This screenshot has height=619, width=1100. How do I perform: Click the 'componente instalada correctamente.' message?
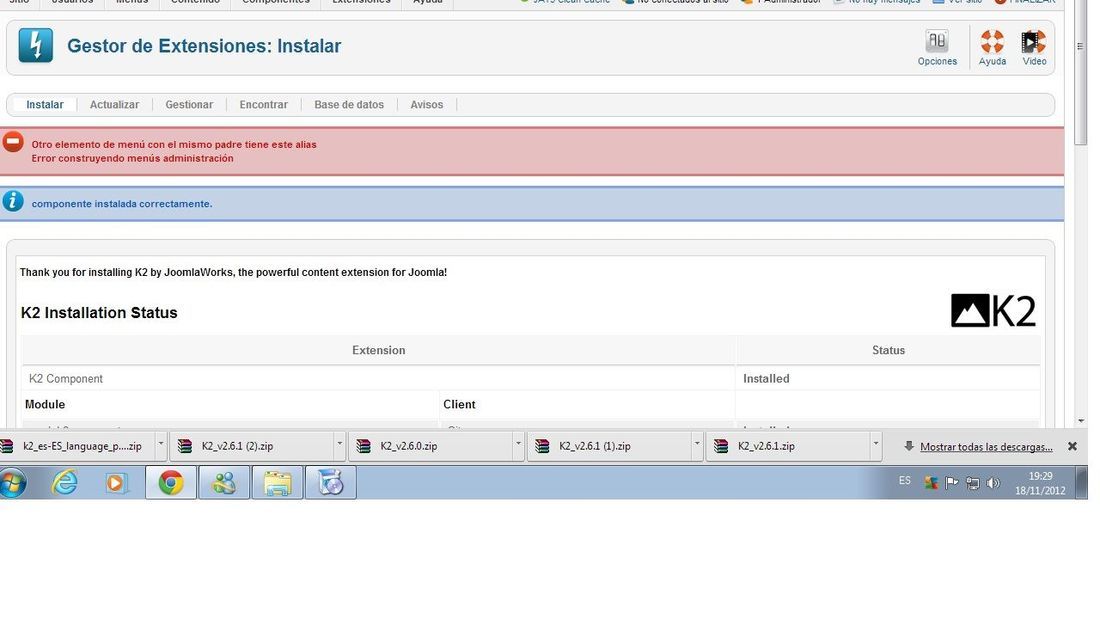point(122,204)
